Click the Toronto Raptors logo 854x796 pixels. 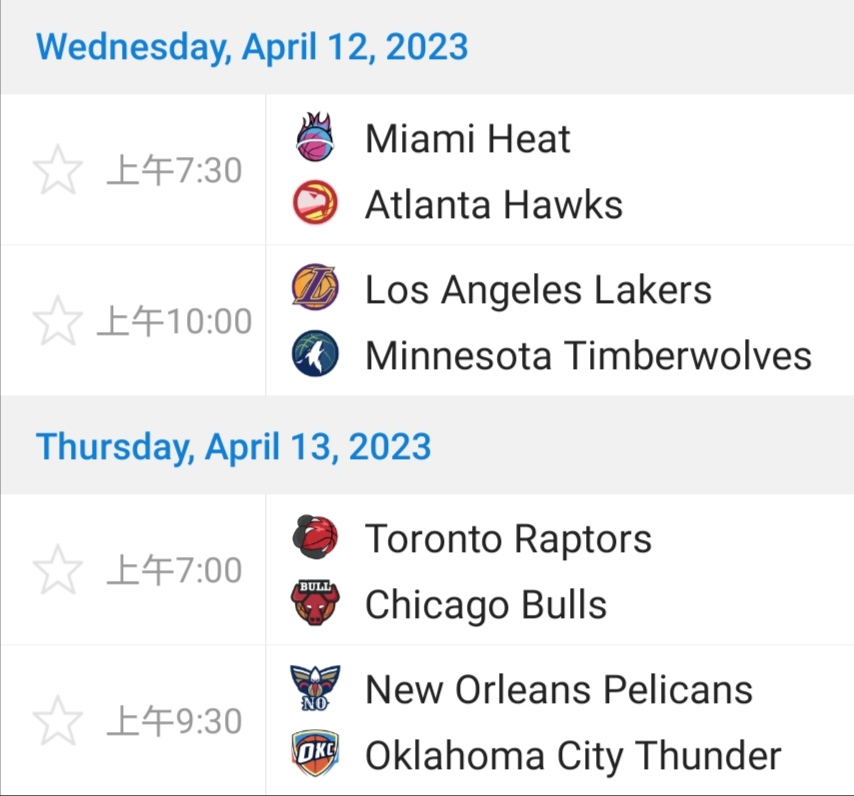[316, 538]
